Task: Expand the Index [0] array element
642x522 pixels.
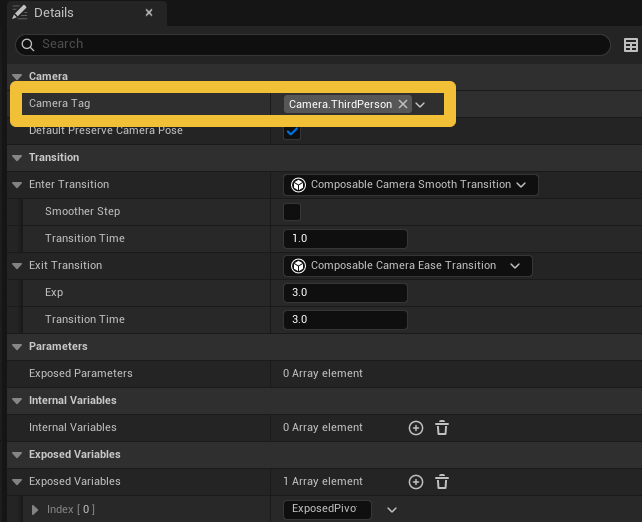Action: [36, 510]
